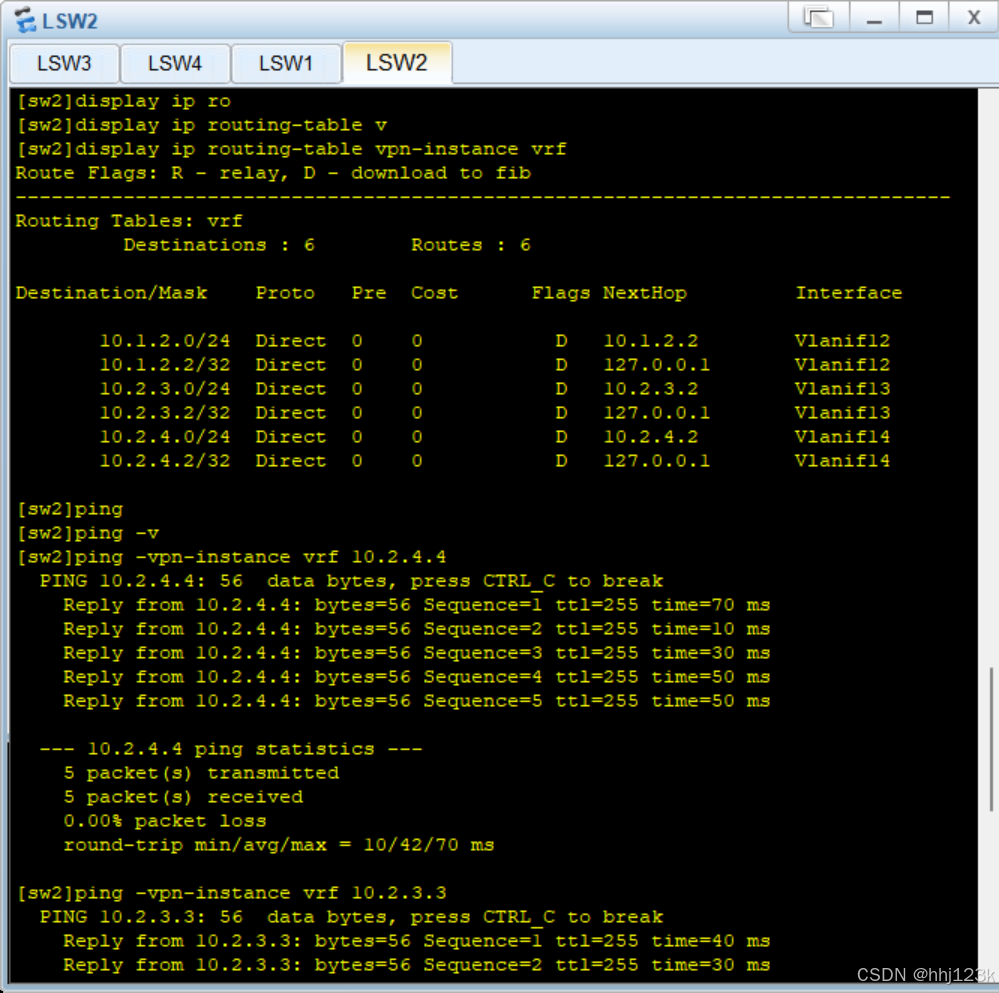The height and width of the screenshot is (993, 999).
Task: Click the 'PING 10.2.3.3: 56 data bytes' line
Action: point(351,917)
